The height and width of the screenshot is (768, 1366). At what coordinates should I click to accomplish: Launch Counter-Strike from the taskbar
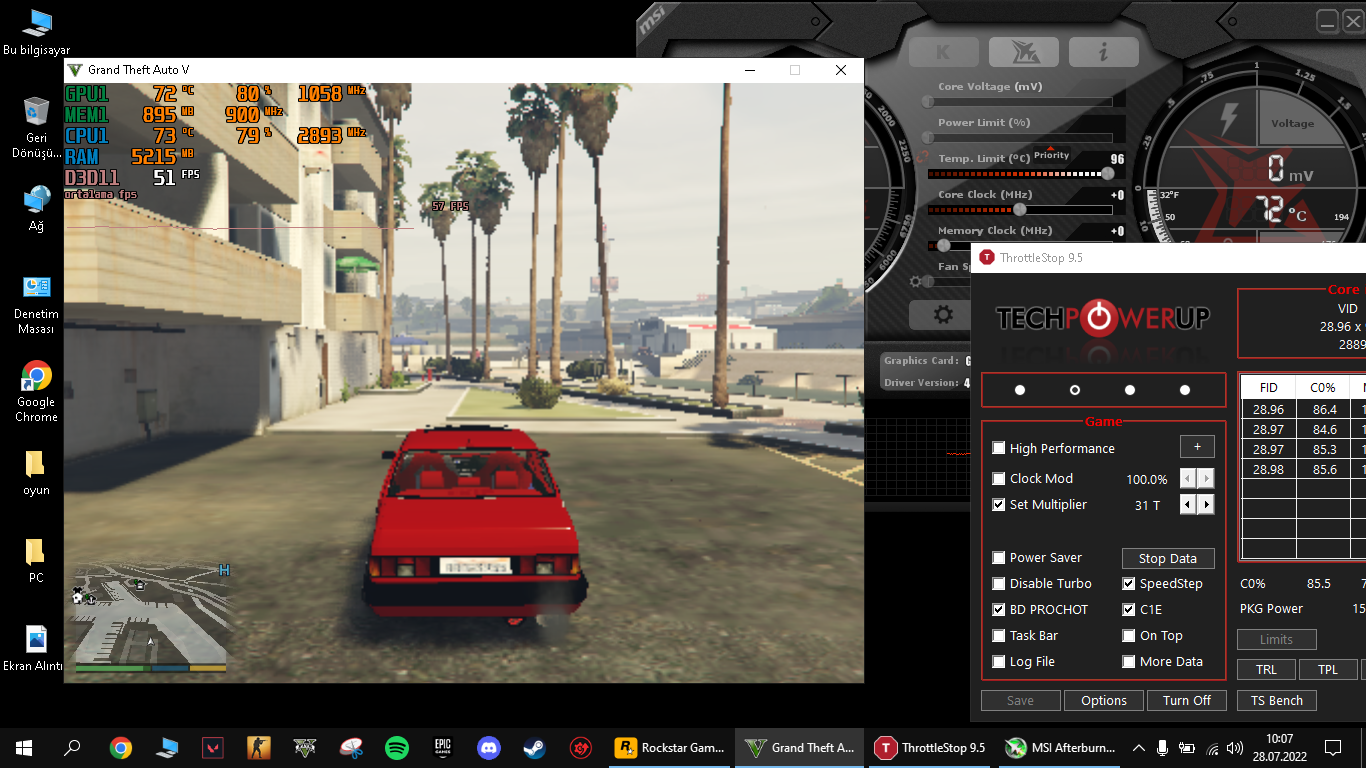pyautogui.click(x=259, y=748)
